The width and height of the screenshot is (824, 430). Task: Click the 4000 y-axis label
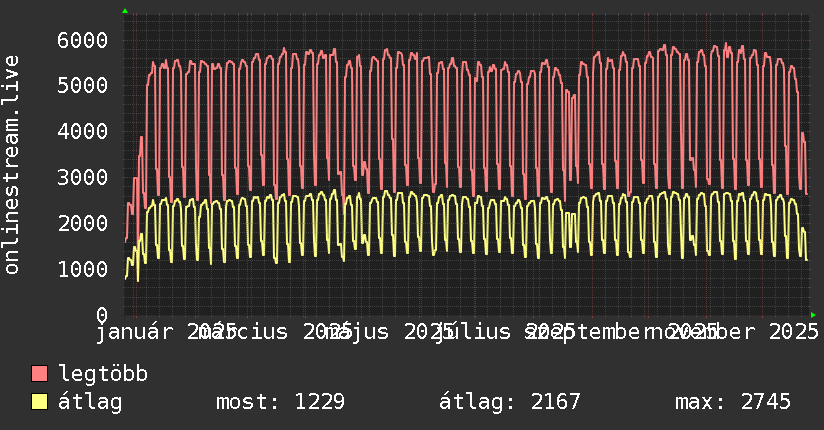point(83,131)
